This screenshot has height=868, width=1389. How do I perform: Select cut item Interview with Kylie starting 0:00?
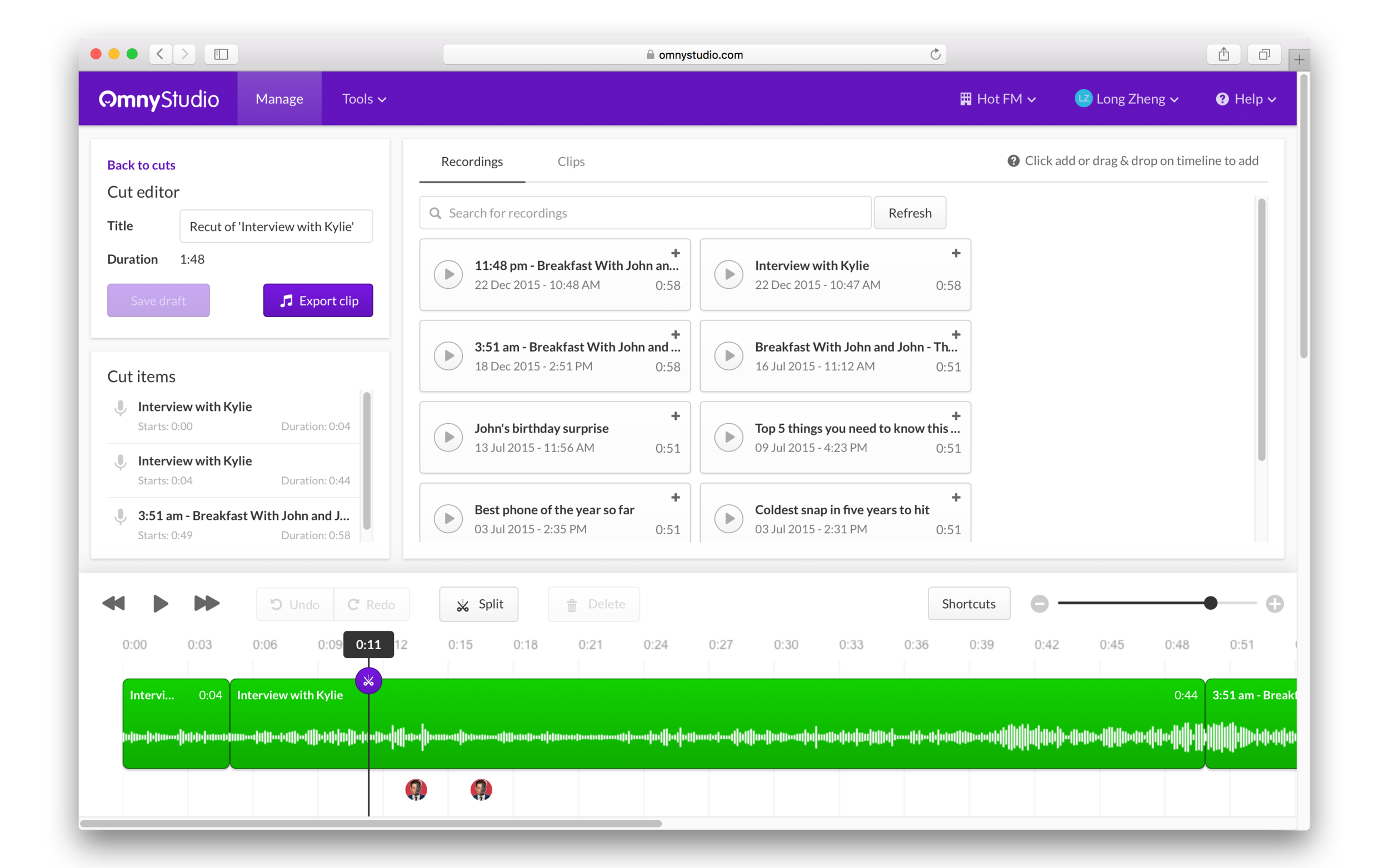coord(234,416)
